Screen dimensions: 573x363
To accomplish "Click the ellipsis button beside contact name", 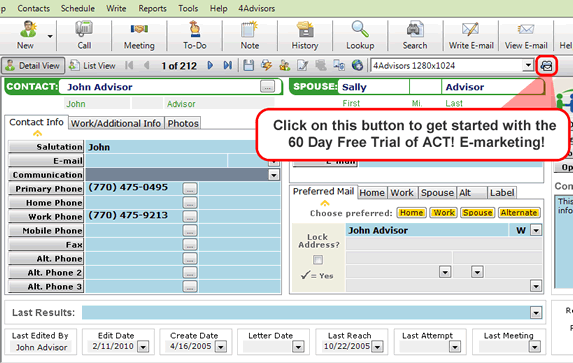I will pos(267,87).
